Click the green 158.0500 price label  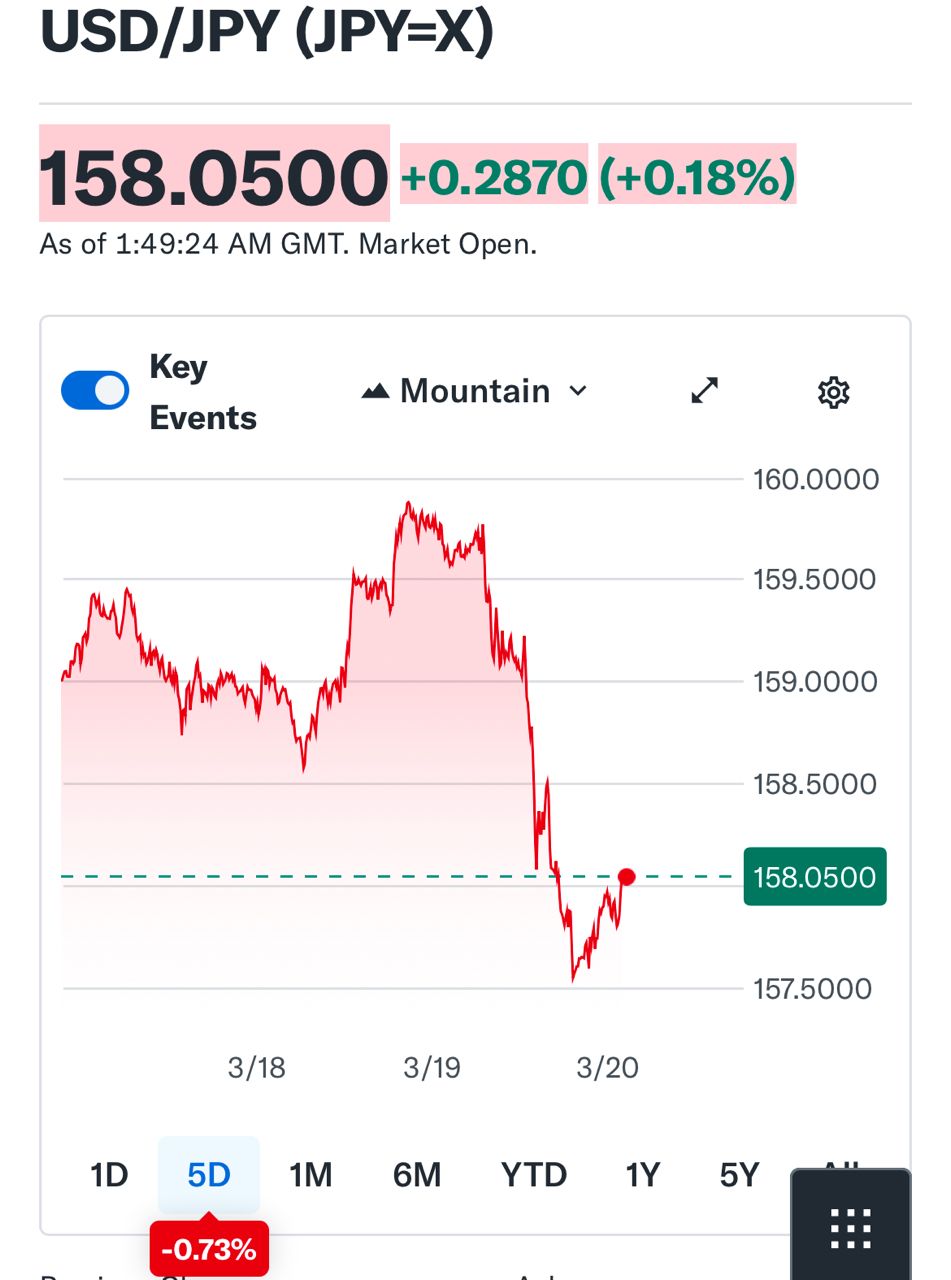pyautogui.click(x=814, y=877)
